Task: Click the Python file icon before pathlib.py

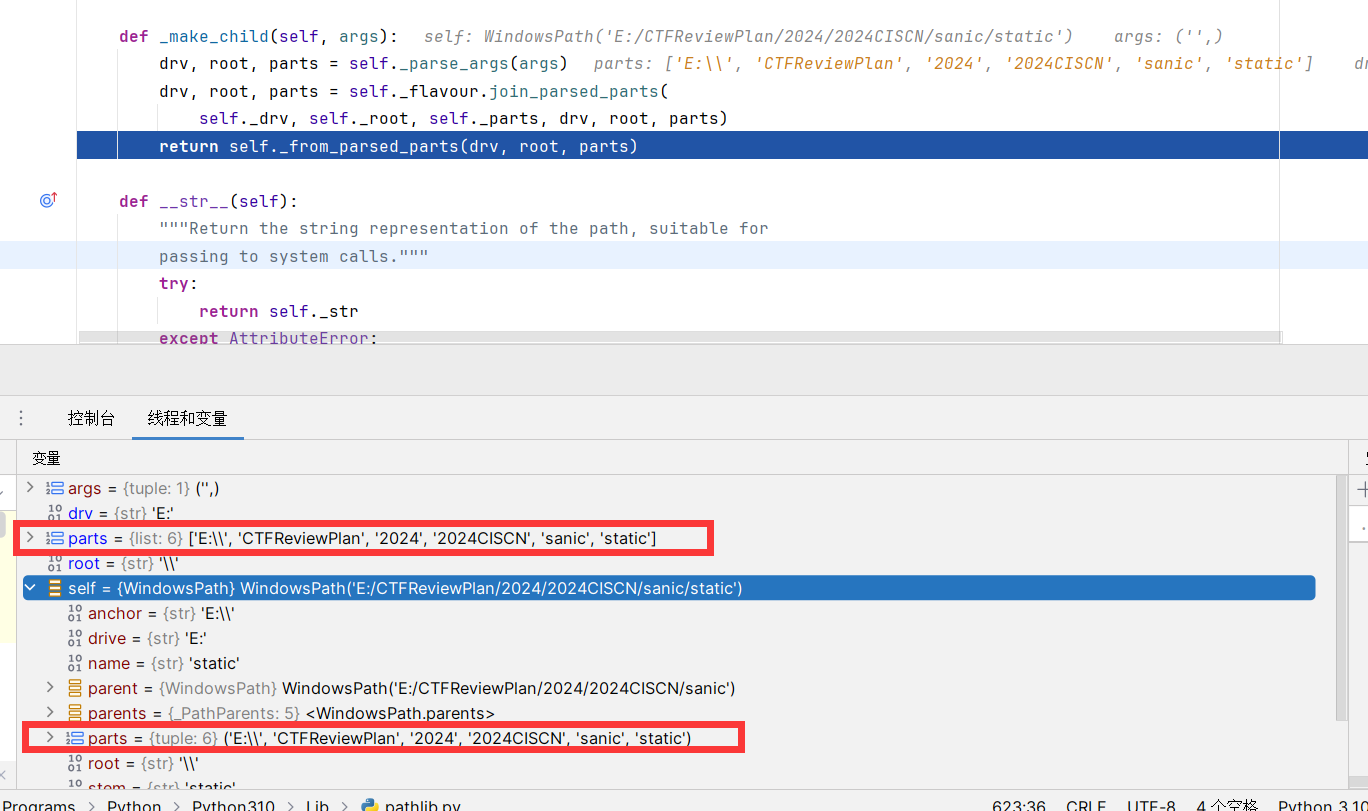Action: [369, 805]
